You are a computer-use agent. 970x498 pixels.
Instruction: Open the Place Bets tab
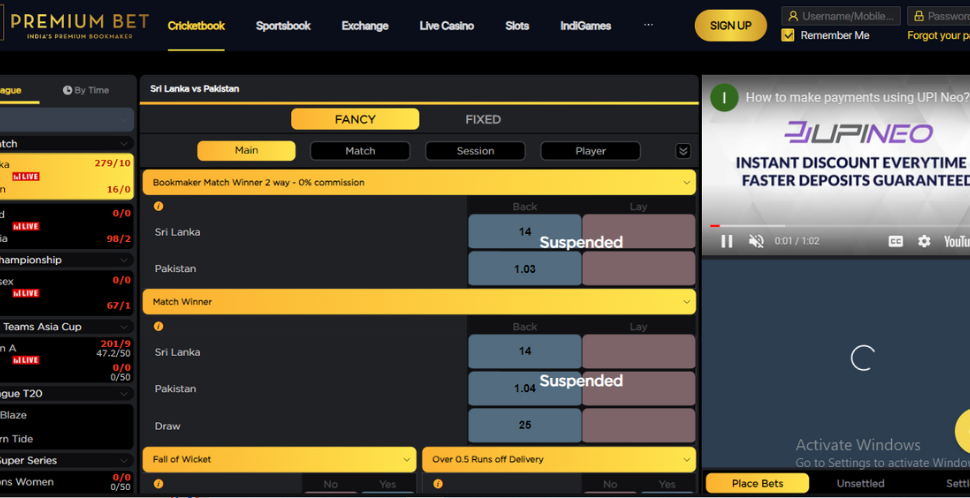[x=757, y=484]
